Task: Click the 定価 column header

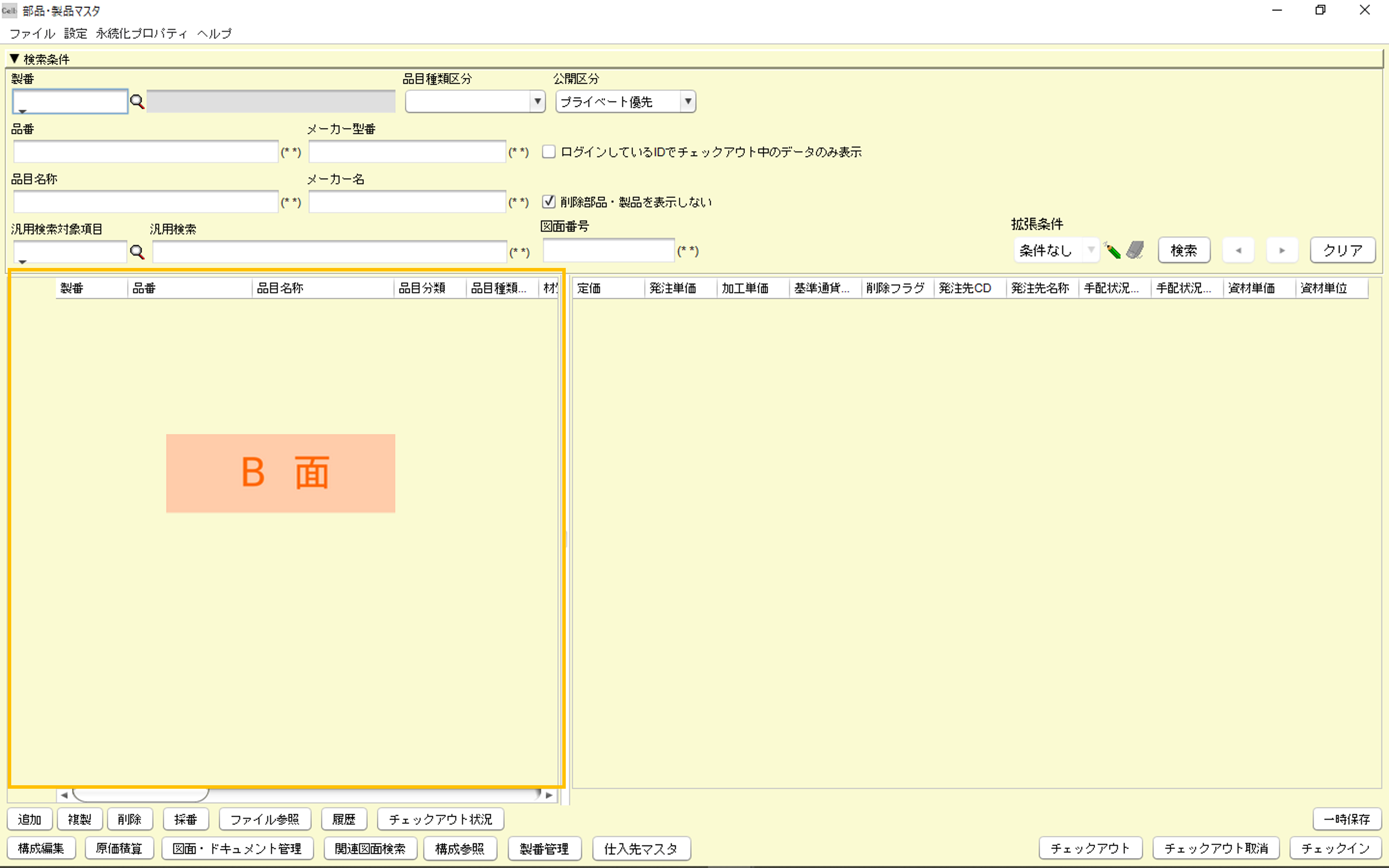Action: [x=609, y=288]
